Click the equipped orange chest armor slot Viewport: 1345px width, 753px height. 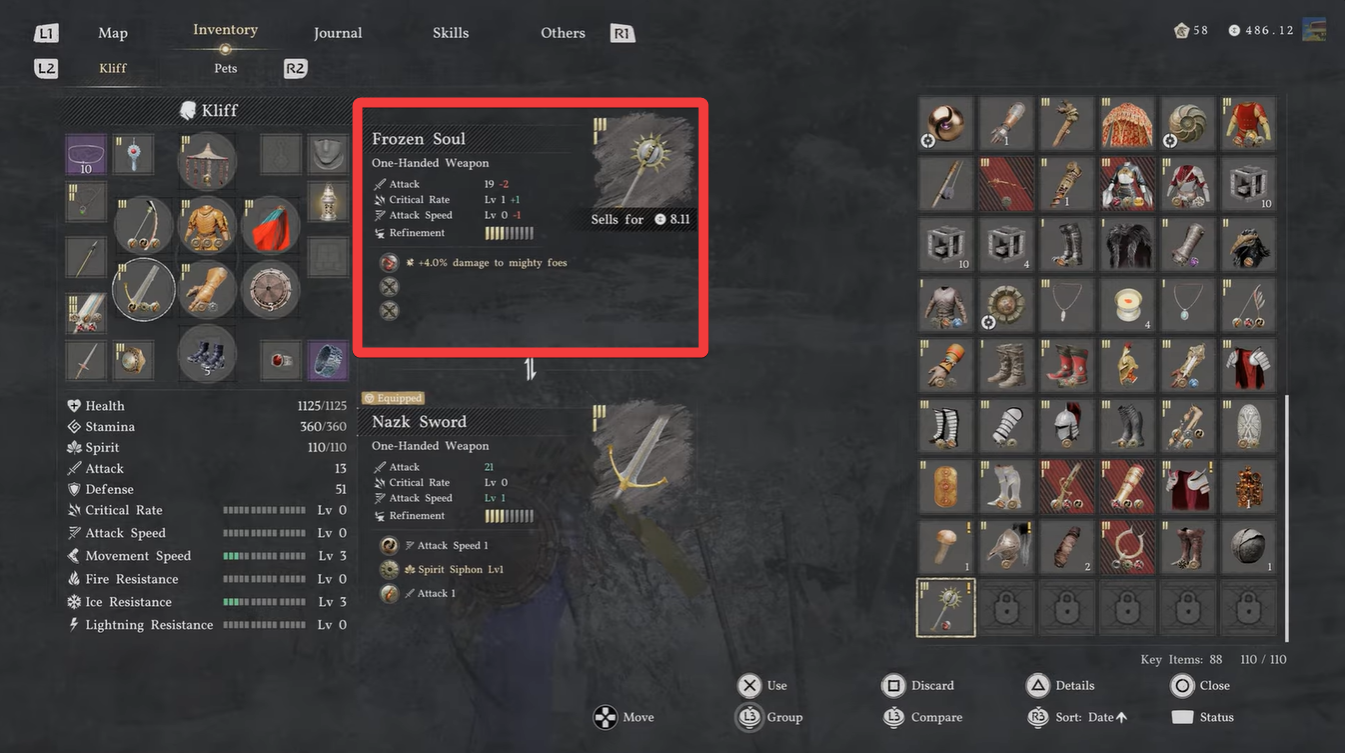pos(207,226)
